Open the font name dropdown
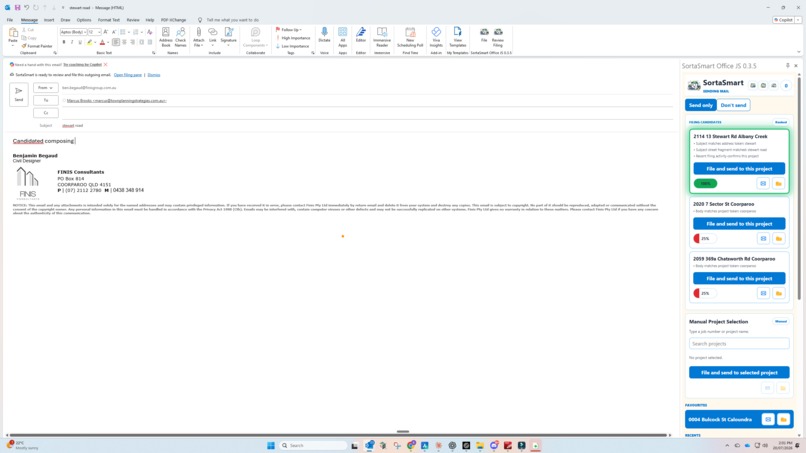This screenshot has width=806, height=453. tap(85, 32)
